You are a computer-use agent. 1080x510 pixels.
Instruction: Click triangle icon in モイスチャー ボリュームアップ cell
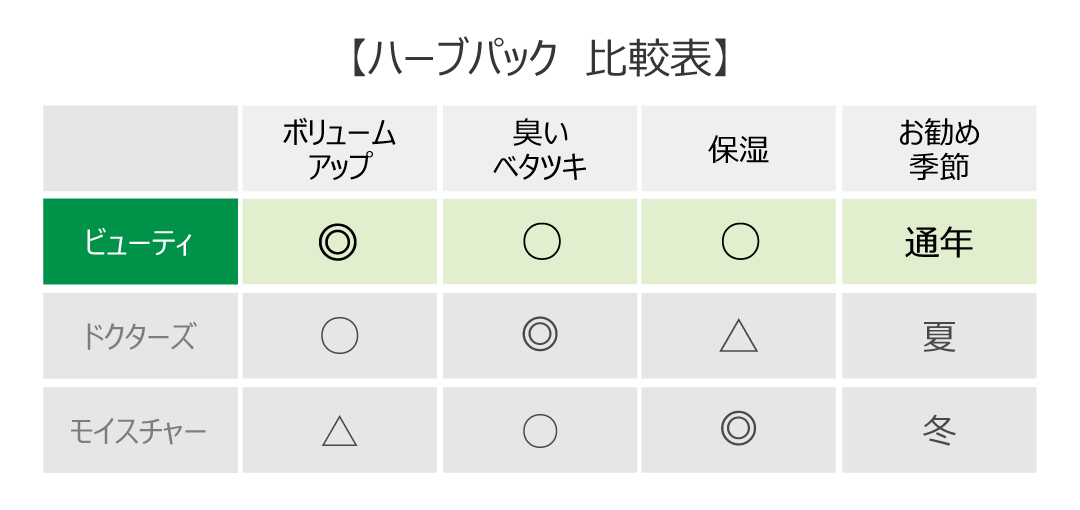pyautogui.click(x=339, y=430)
